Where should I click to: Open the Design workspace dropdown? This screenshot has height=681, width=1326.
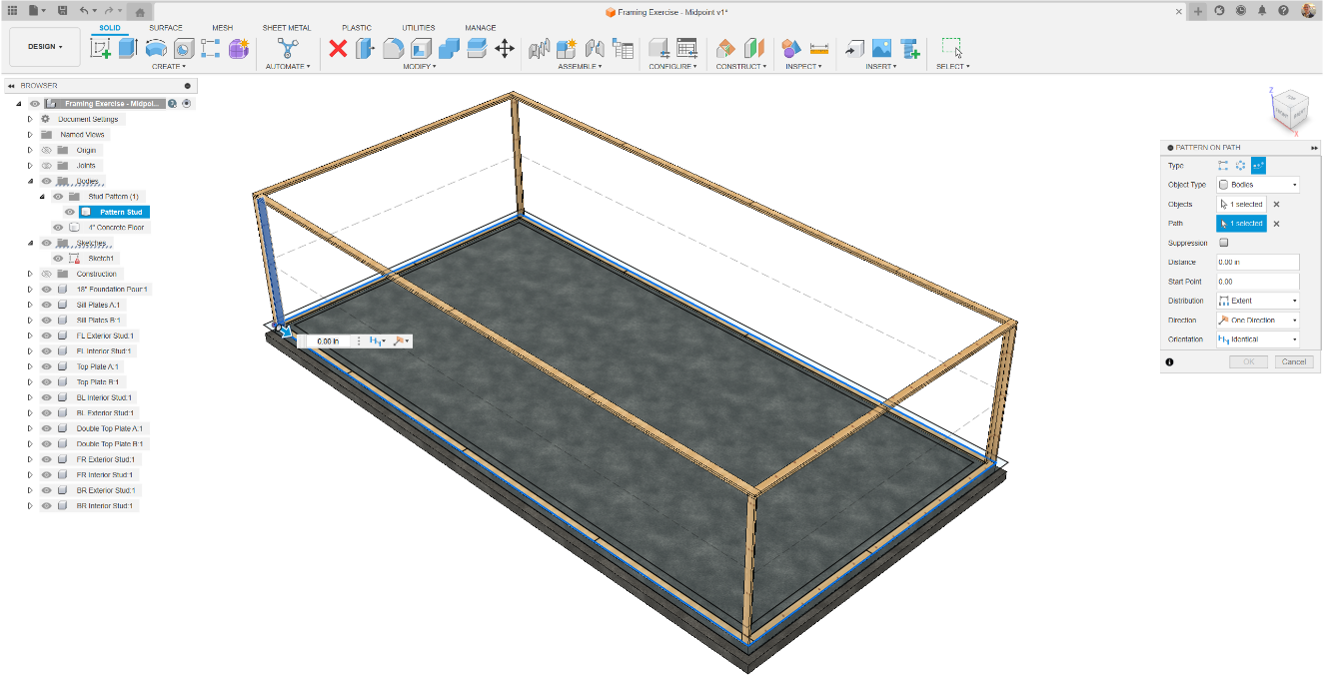point(45,47)
